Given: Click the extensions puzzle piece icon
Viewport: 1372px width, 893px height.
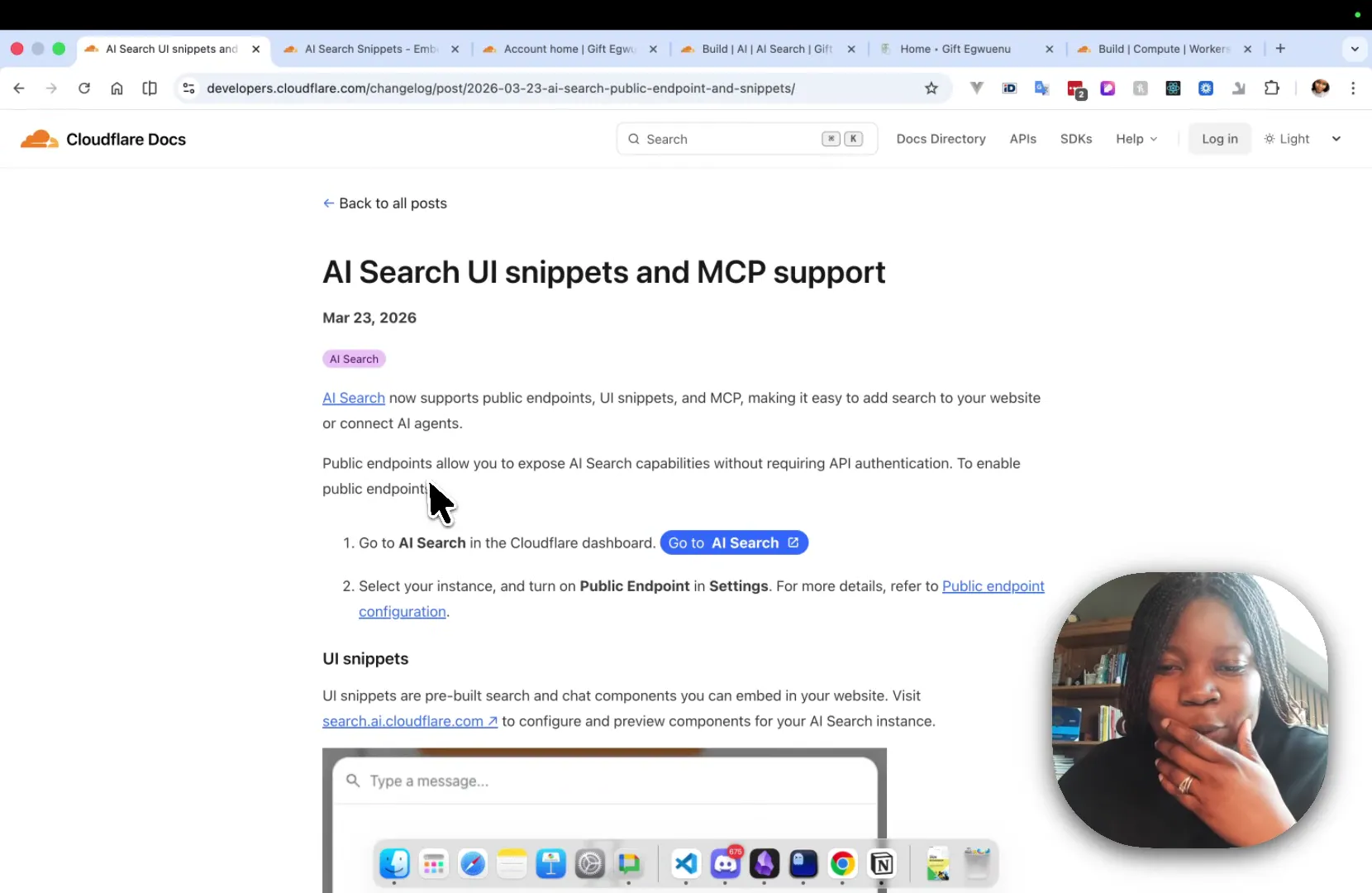Looking at the screenshot, I should coord(1273,88).
